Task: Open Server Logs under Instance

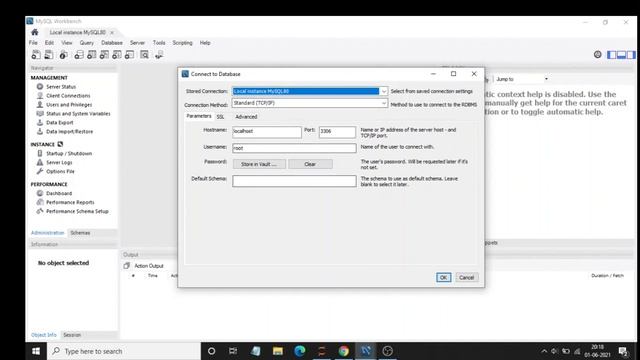Action: [59, 162]
